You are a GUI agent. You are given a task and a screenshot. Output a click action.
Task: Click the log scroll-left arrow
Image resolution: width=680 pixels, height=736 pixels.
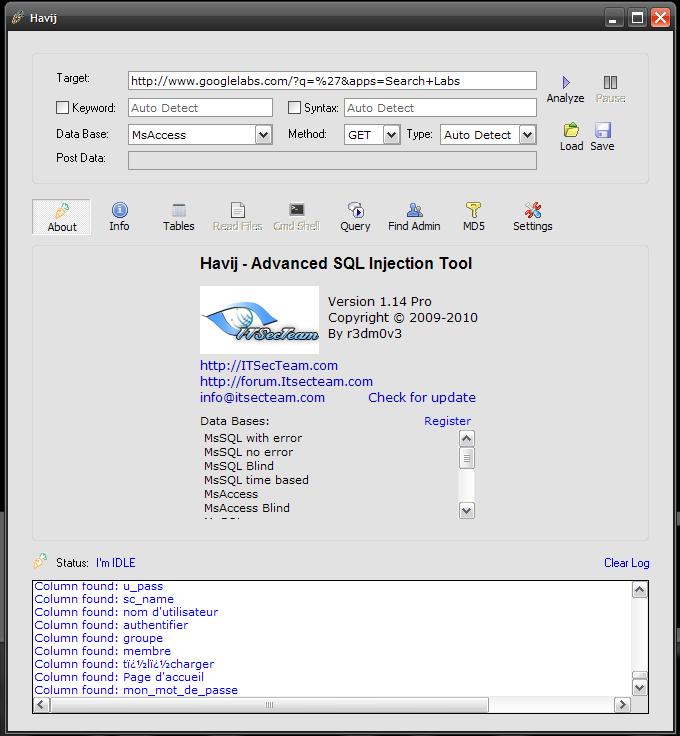pyautogui.click(x=41, y=705)
